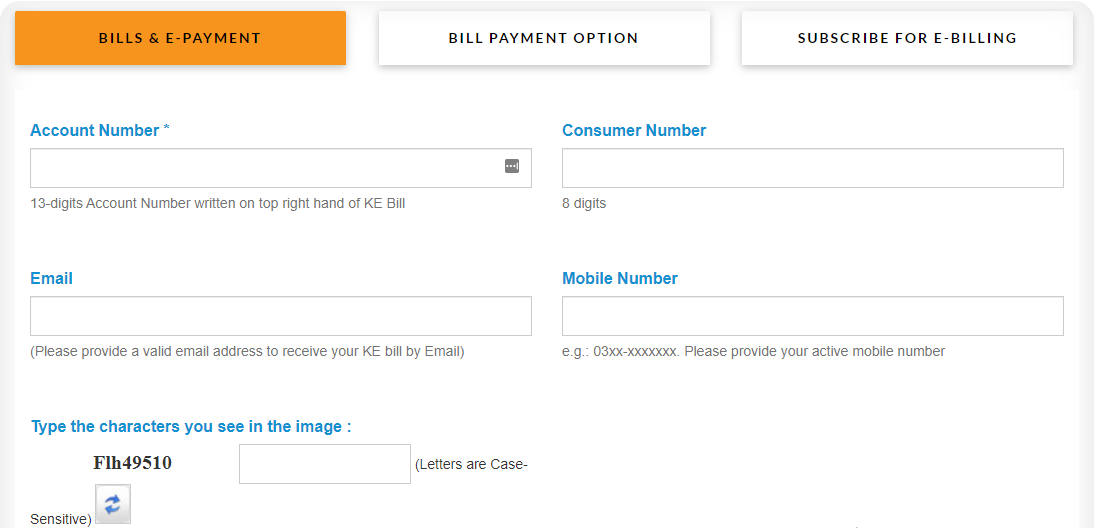Click the 03xx-xxxxxxx mobile format hint
The width and height of the screenshot is (1096, 528).
(754, 351)
